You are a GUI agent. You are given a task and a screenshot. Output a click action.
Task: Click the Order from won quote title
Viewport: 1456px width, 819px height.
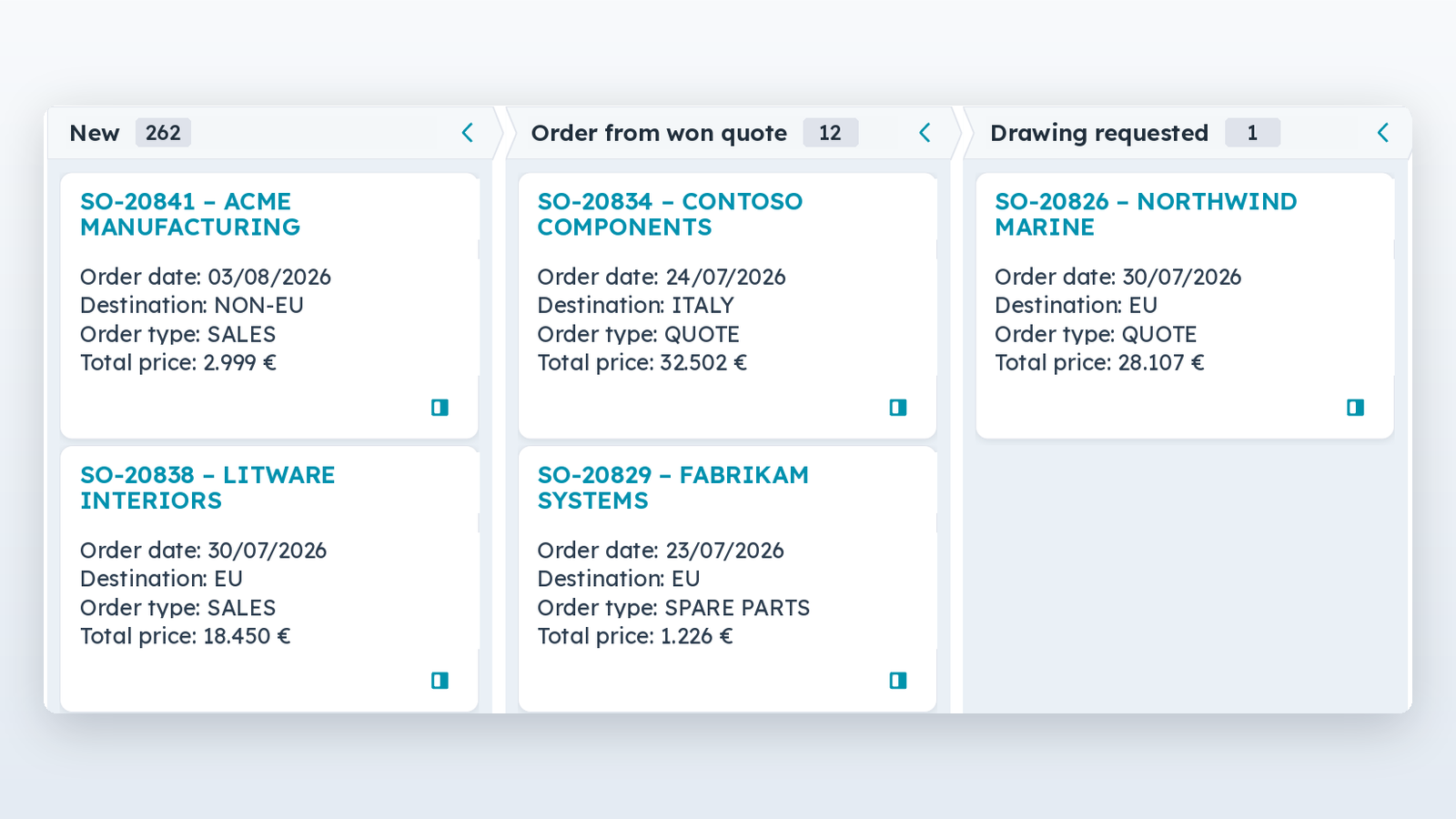tap(659, 133)
